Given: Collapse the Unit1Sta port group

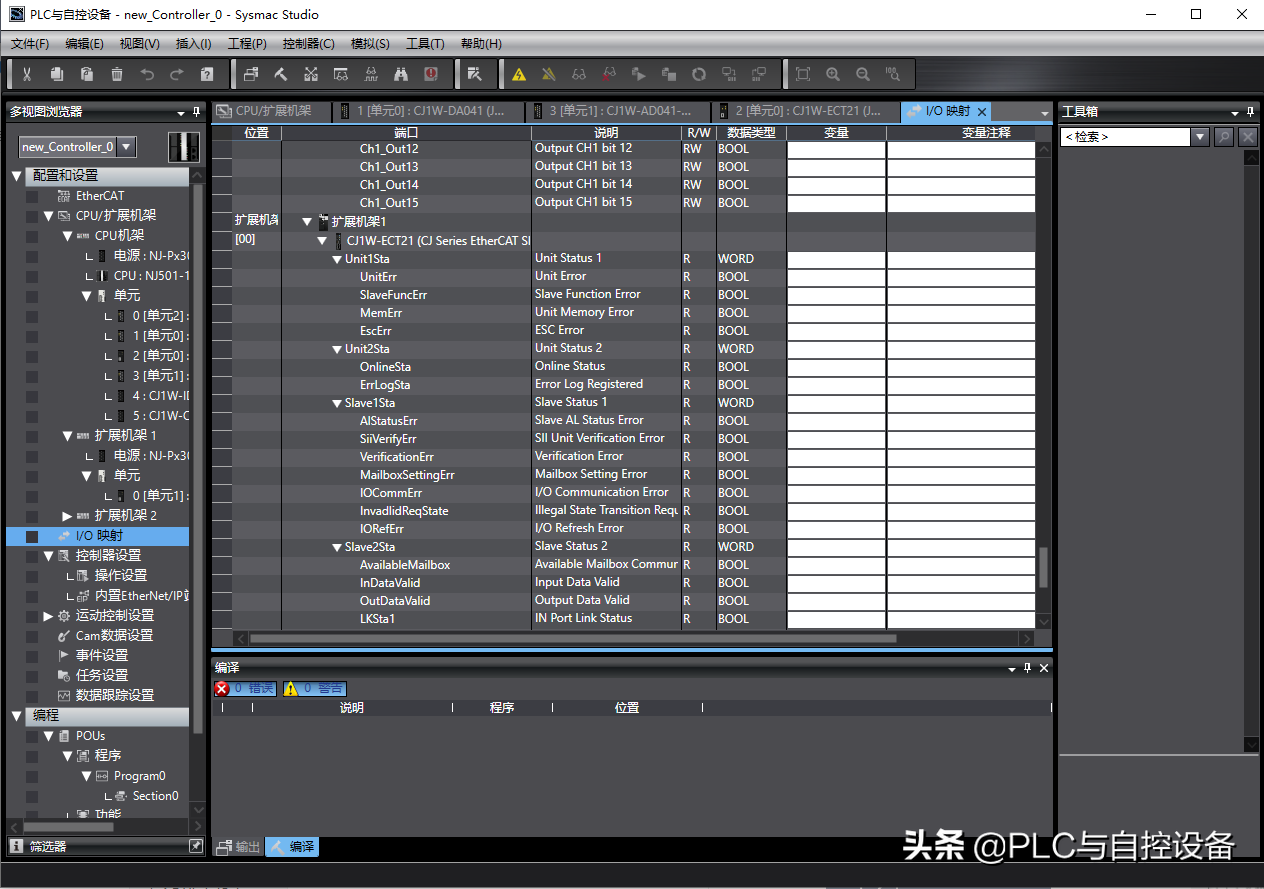Looking at the screenshot, I should pos(338,259).
